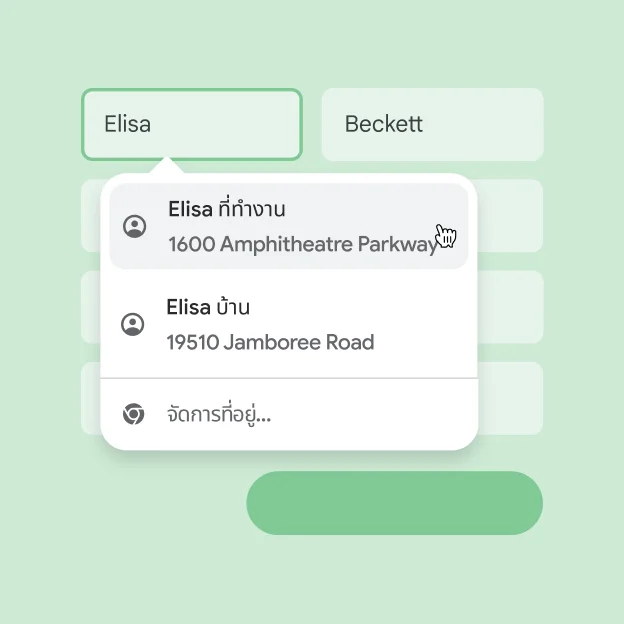Click the bold Elisa name above 19510 Jamboree
Screen dimensions: 624x624
[188, 307]
